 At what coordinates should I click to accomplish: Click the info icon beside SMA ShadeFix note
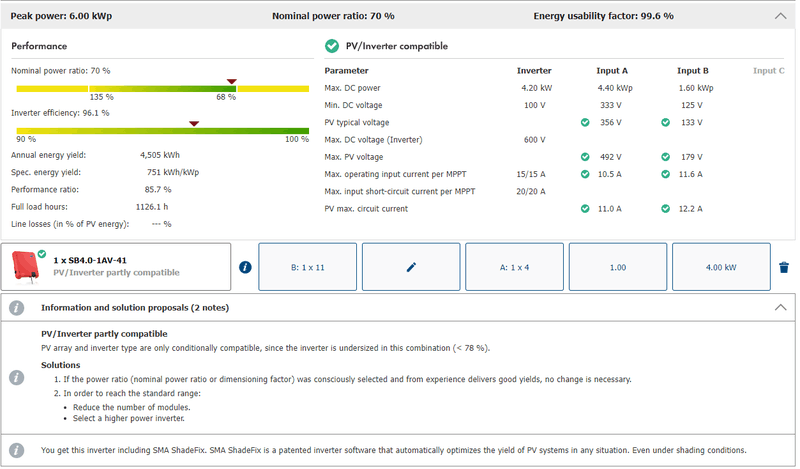click(16, 450)
